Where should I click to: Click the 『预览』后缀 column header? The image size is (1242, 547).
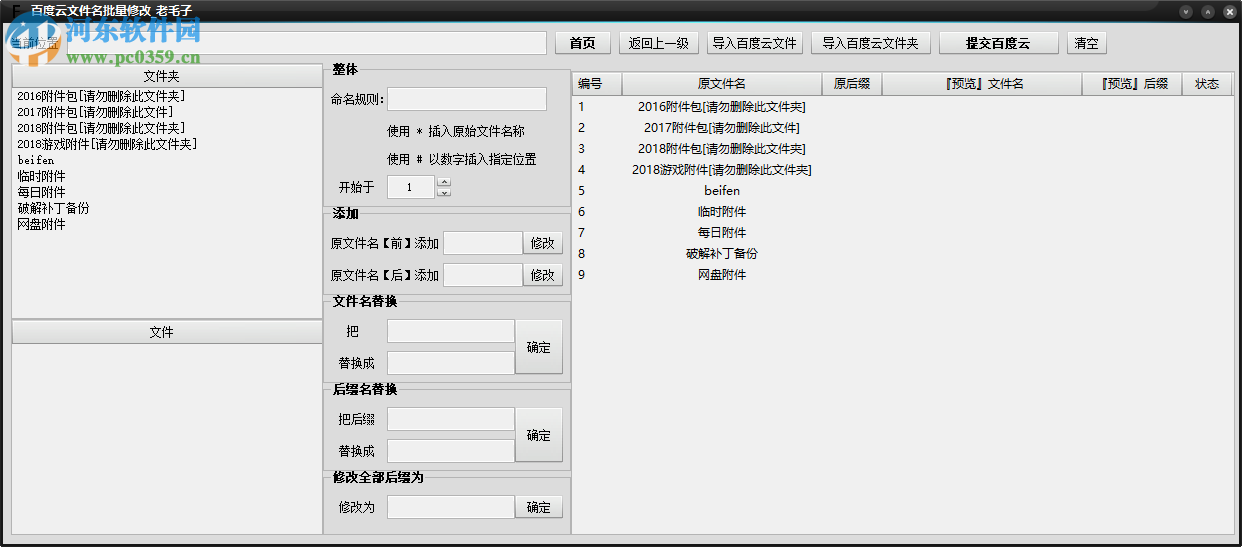click(x=1132, y=84)
